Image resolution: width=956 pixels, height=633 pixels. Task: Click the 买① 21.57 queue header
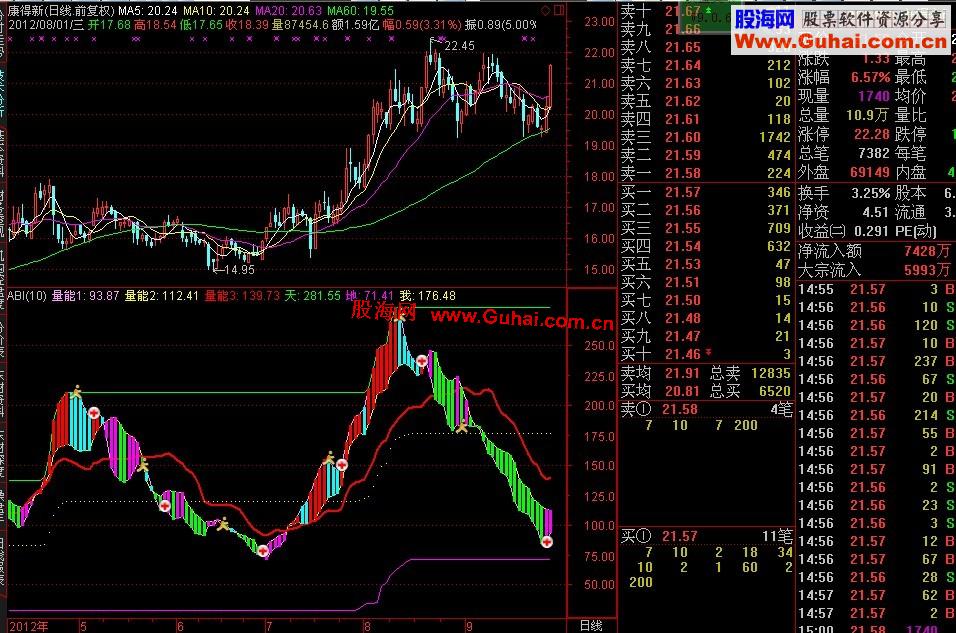[705, 536]
